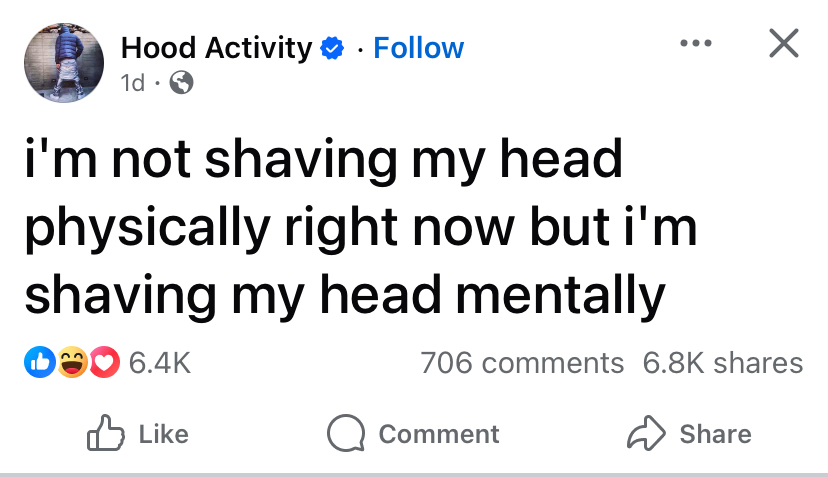Click the Hood Activity page name

[216, 47]
